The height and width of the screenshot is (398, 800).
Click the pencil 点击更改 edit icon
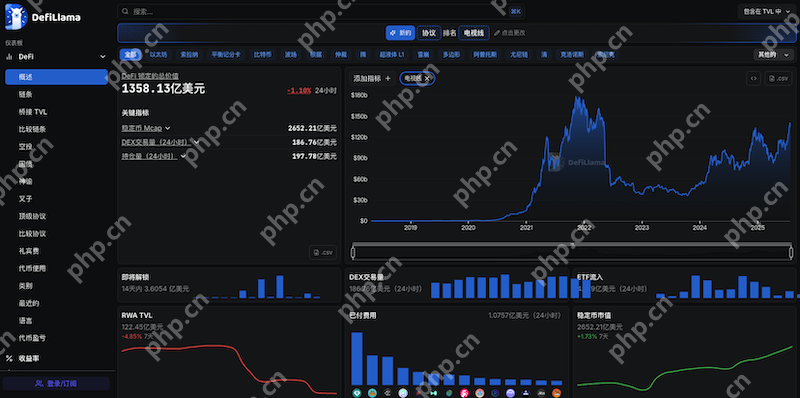point(497,33)
